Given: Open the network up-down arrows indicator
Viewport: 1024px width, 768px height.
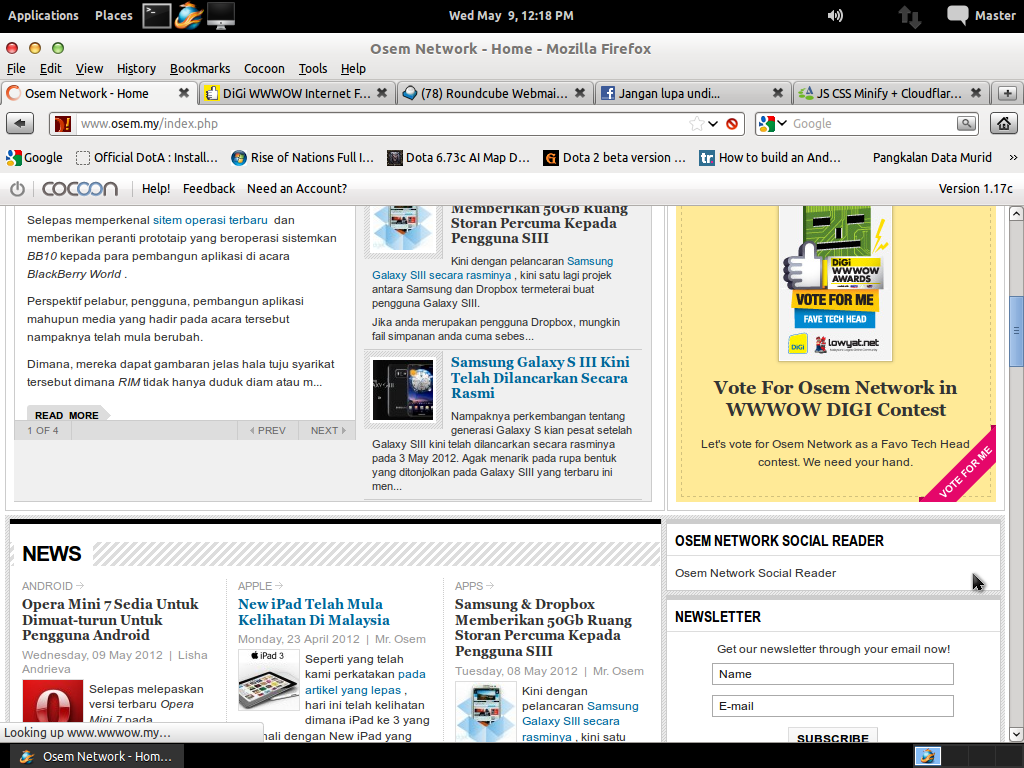Looking at the screenshot, I should (x=910, y=16).
